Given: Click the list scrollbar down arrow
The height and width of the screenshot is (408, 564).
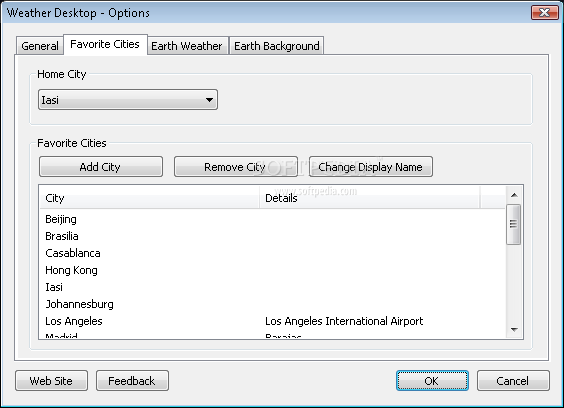Looking at the screenshot, I should click(x=514, y=330).
